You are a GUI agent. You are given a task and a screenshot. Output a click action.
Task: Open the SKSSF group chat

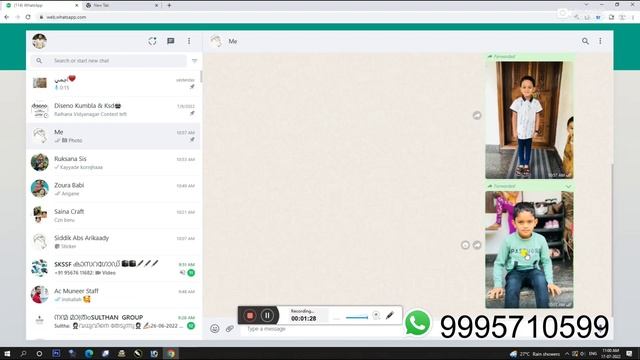tap(113, 268)
